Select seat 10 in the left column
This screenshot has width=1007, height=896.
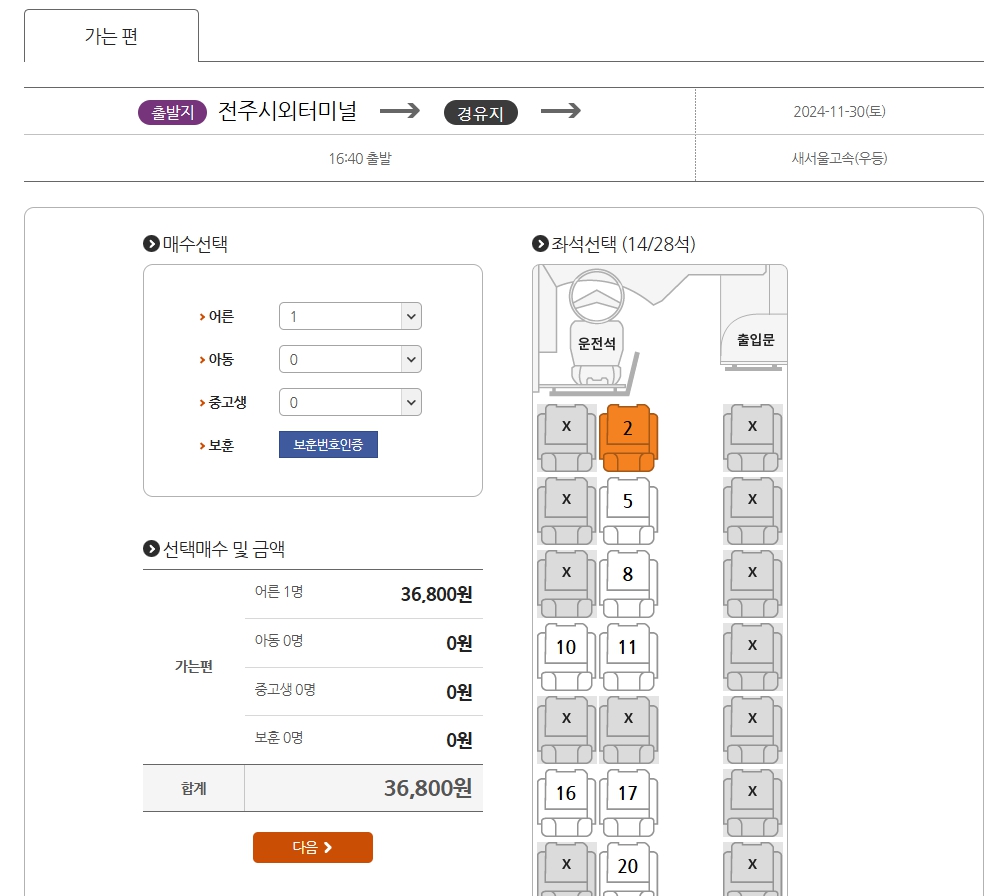[x=565, y=647]
